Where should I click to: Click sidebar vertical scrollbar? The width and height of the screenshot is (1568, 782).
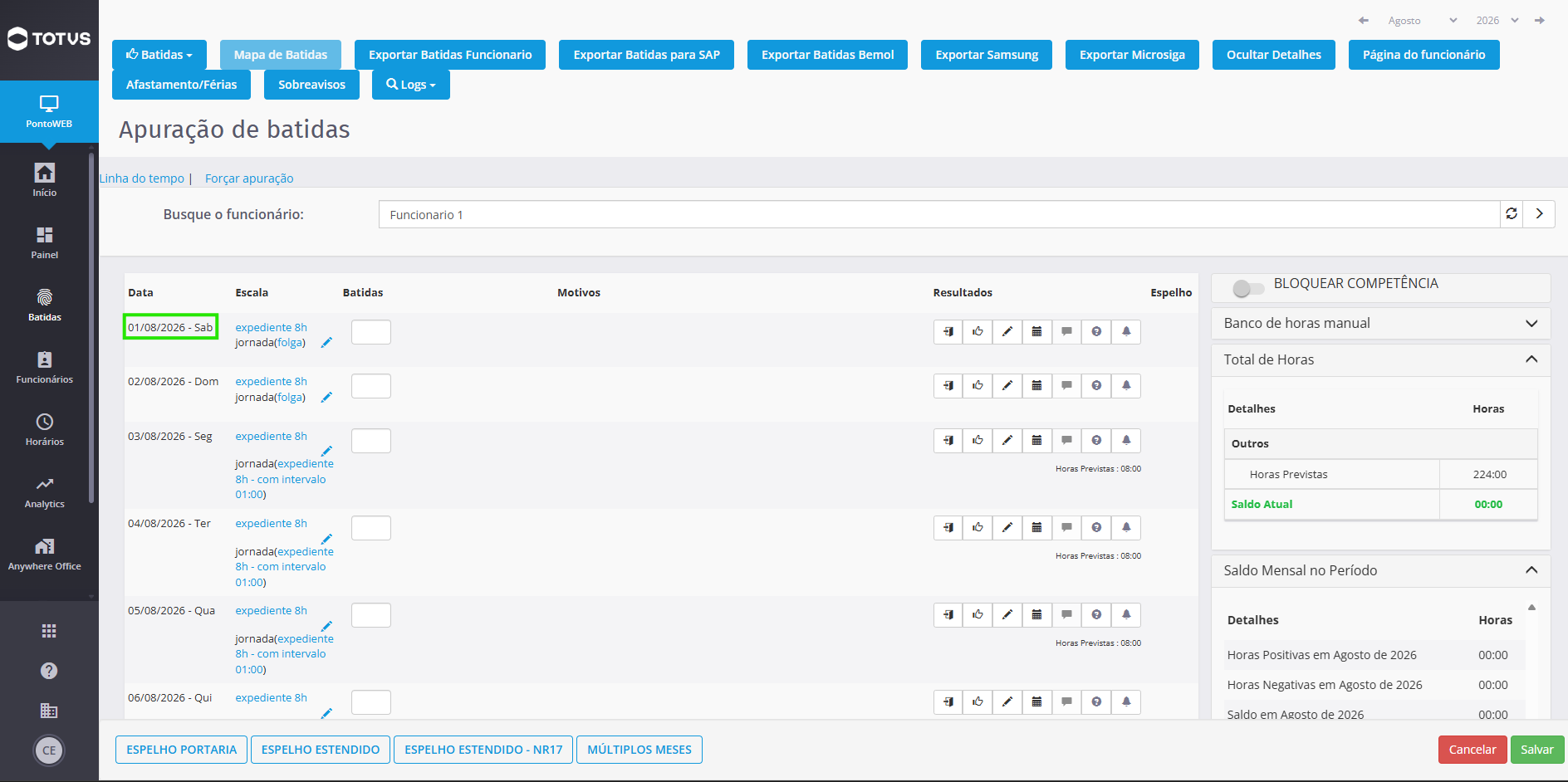91,328
